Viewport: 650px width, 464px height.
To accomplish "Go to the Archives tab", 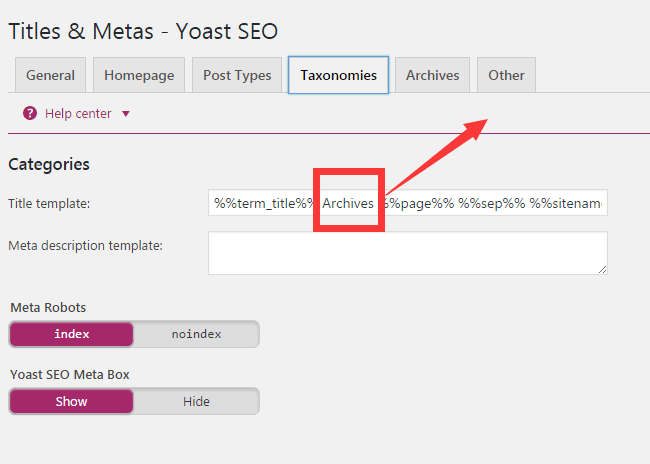I will tap(432, 75).
